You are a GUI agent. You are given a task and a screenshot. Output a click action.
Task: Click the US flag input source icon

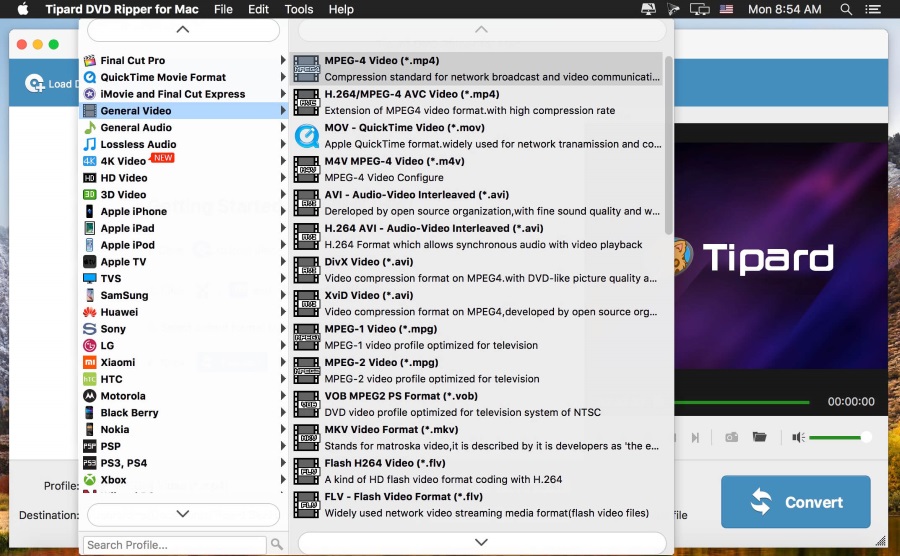(x=726, y=9)
